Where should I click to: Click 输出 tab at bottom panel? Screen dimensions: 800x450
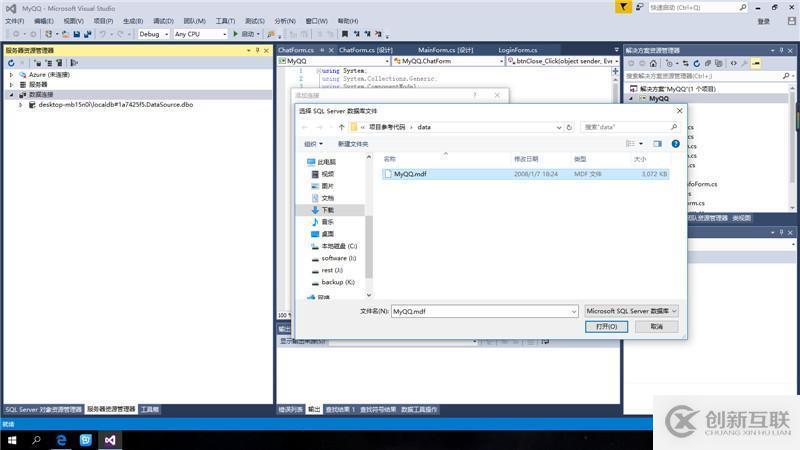(x=314, y=409)
